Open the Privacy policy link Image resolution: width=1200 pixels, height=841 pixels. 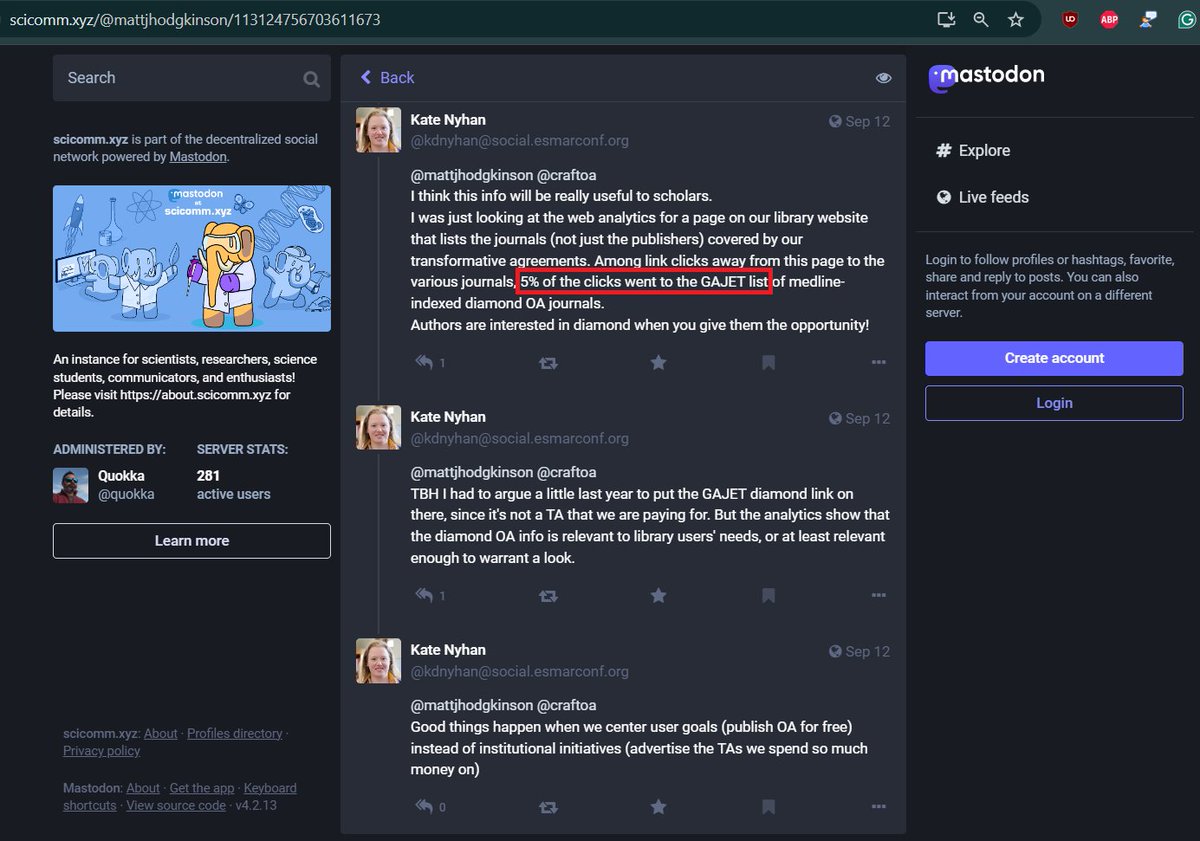coord(101,750)
